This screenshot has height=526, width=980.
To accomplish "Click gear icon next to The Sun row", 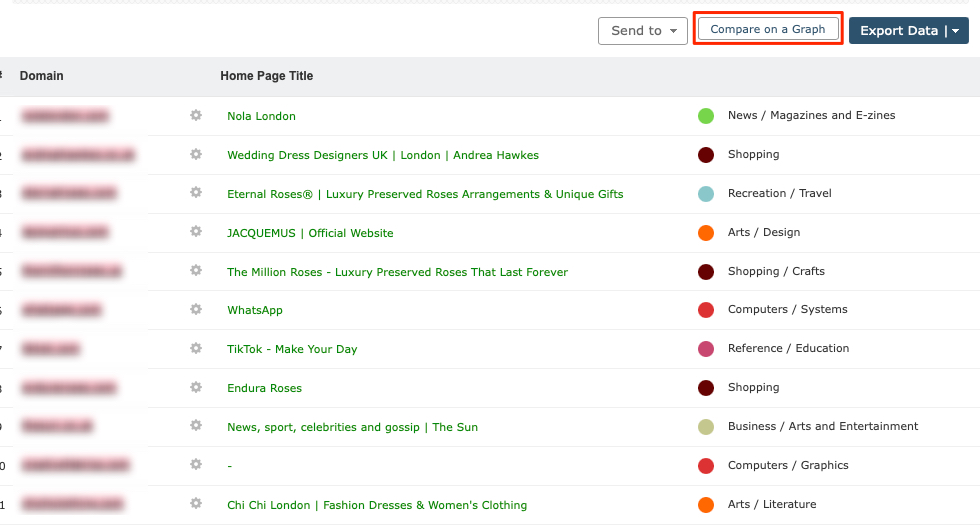I will [196, 427].
